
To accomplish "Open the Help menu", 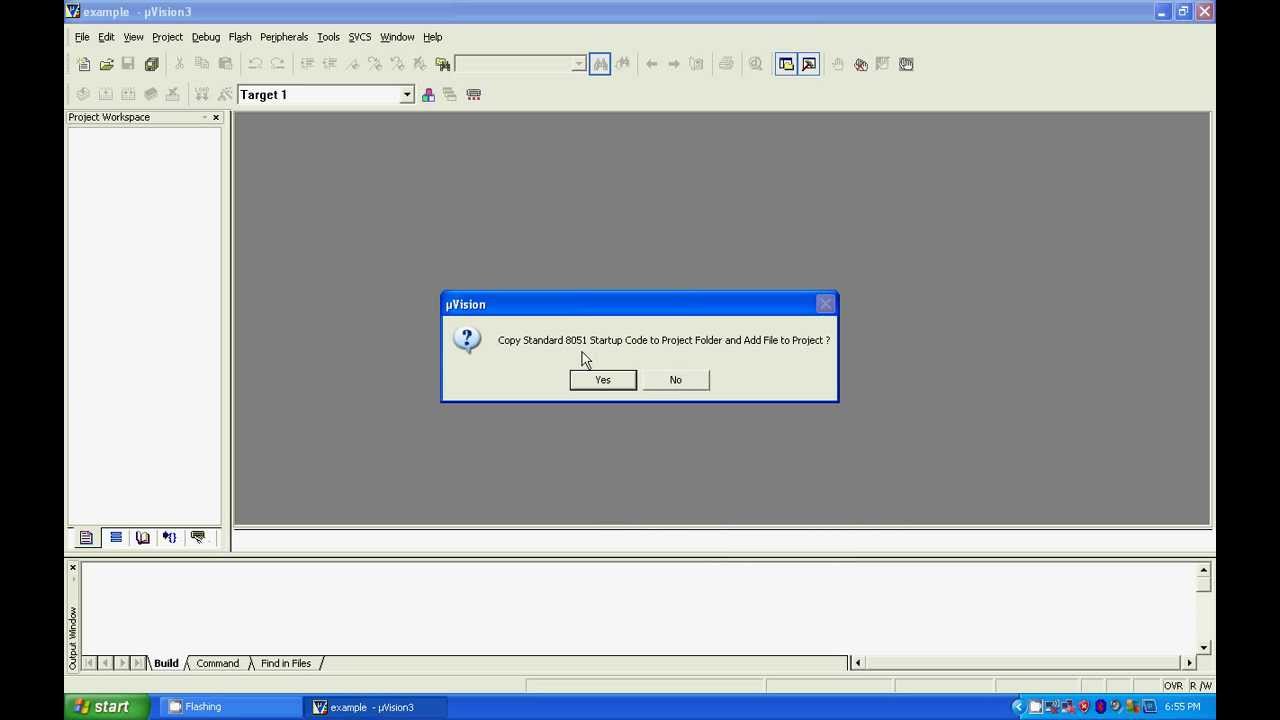I will (432, 37).
